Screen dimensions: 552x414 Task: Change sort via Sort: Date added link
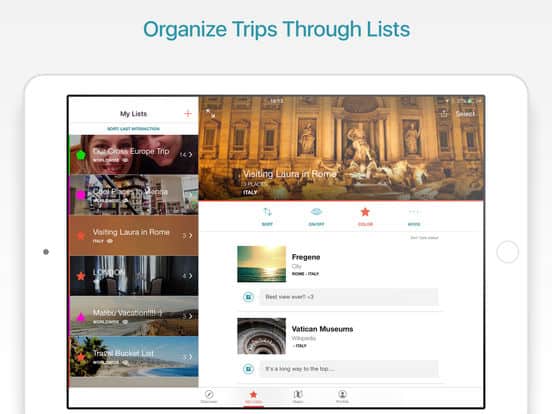point(424,238)
